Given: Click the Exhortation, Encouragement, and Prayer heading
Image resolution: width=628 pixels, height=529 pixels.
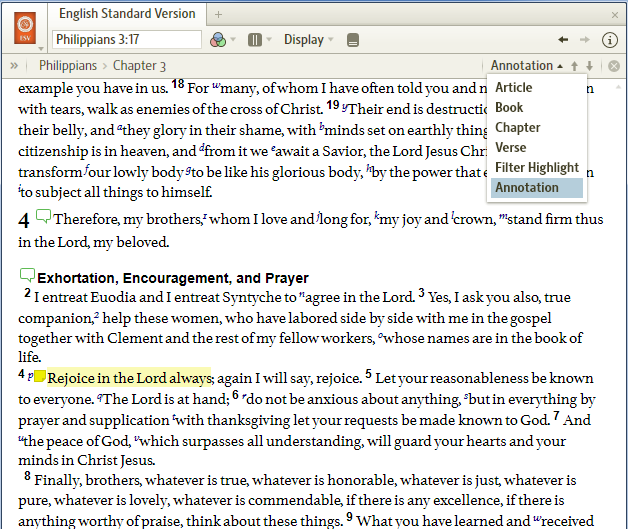Looking at the screenshot, I should coord(173,278).
